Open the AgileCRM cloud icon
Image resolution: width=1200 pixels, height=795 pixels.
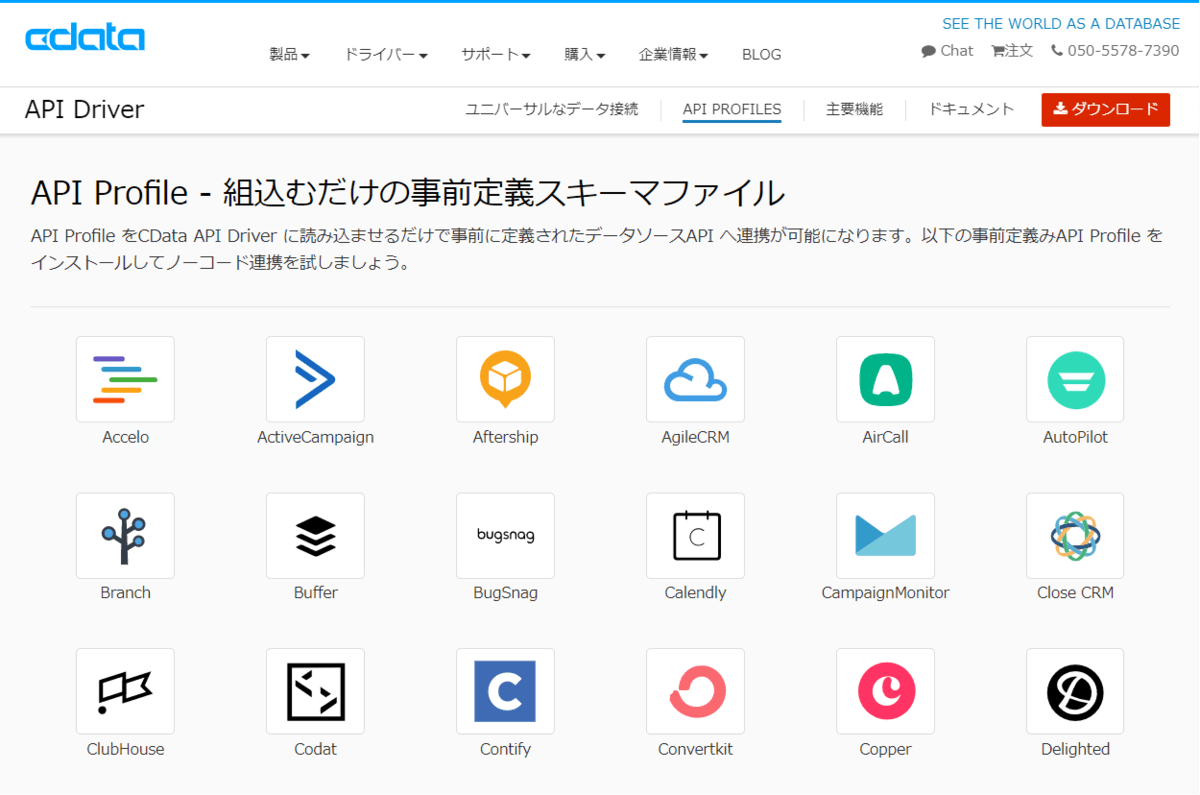695,379
